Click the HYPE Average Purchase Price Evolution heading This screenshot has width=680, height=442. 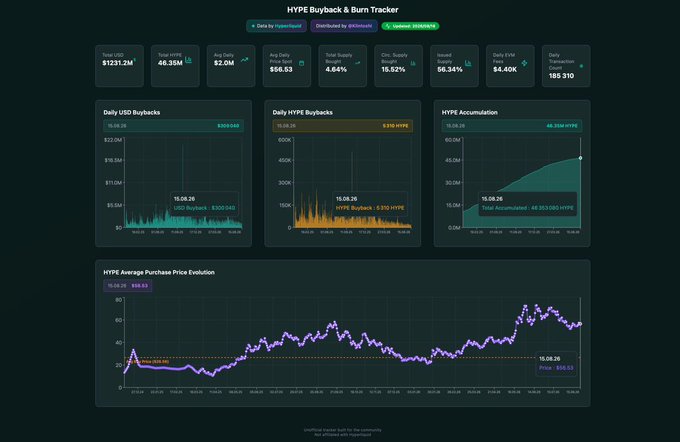[159, 272]
